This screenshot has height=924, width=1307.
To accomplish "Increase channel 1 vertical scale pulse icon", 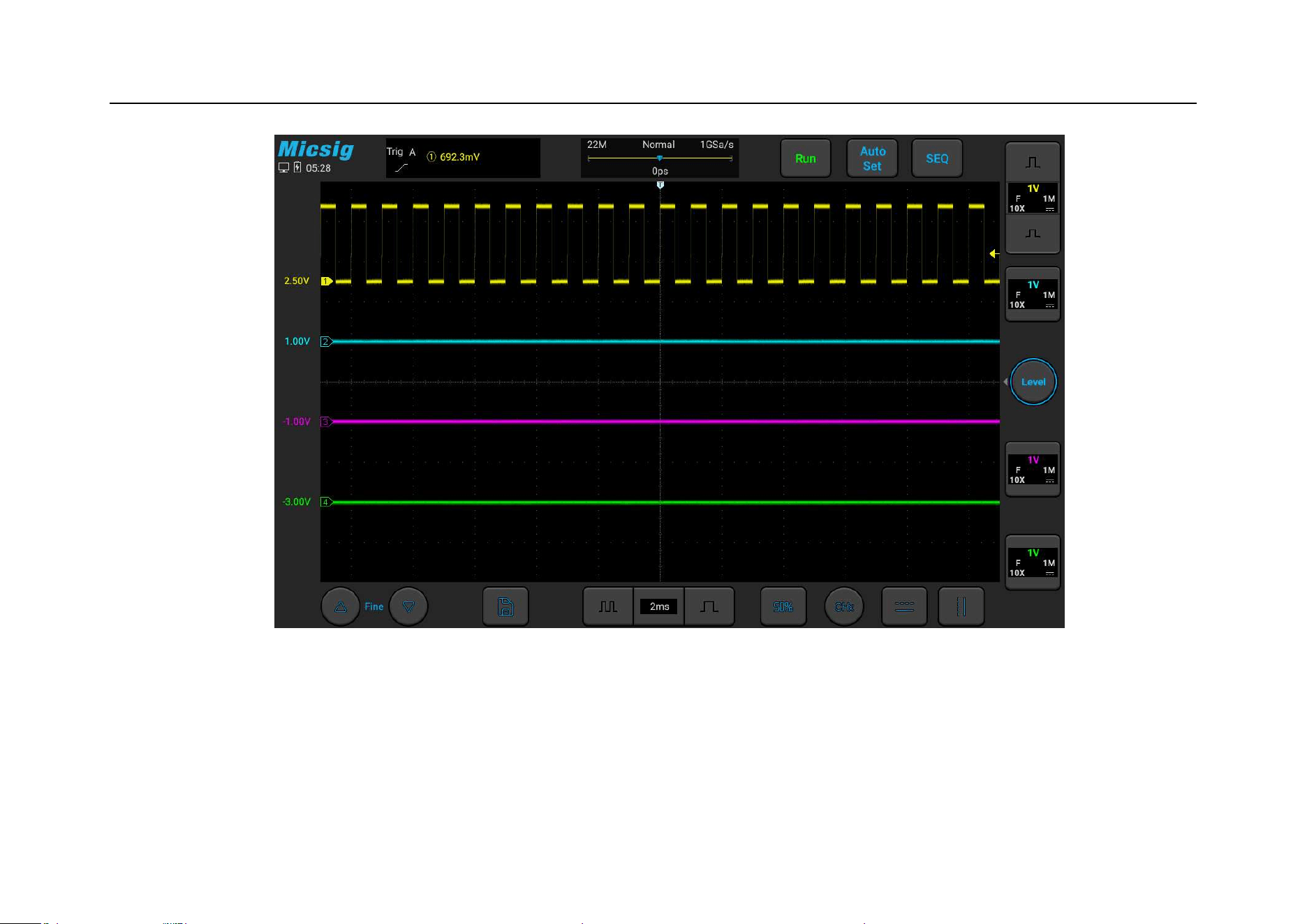I will tap(1033, 162).
